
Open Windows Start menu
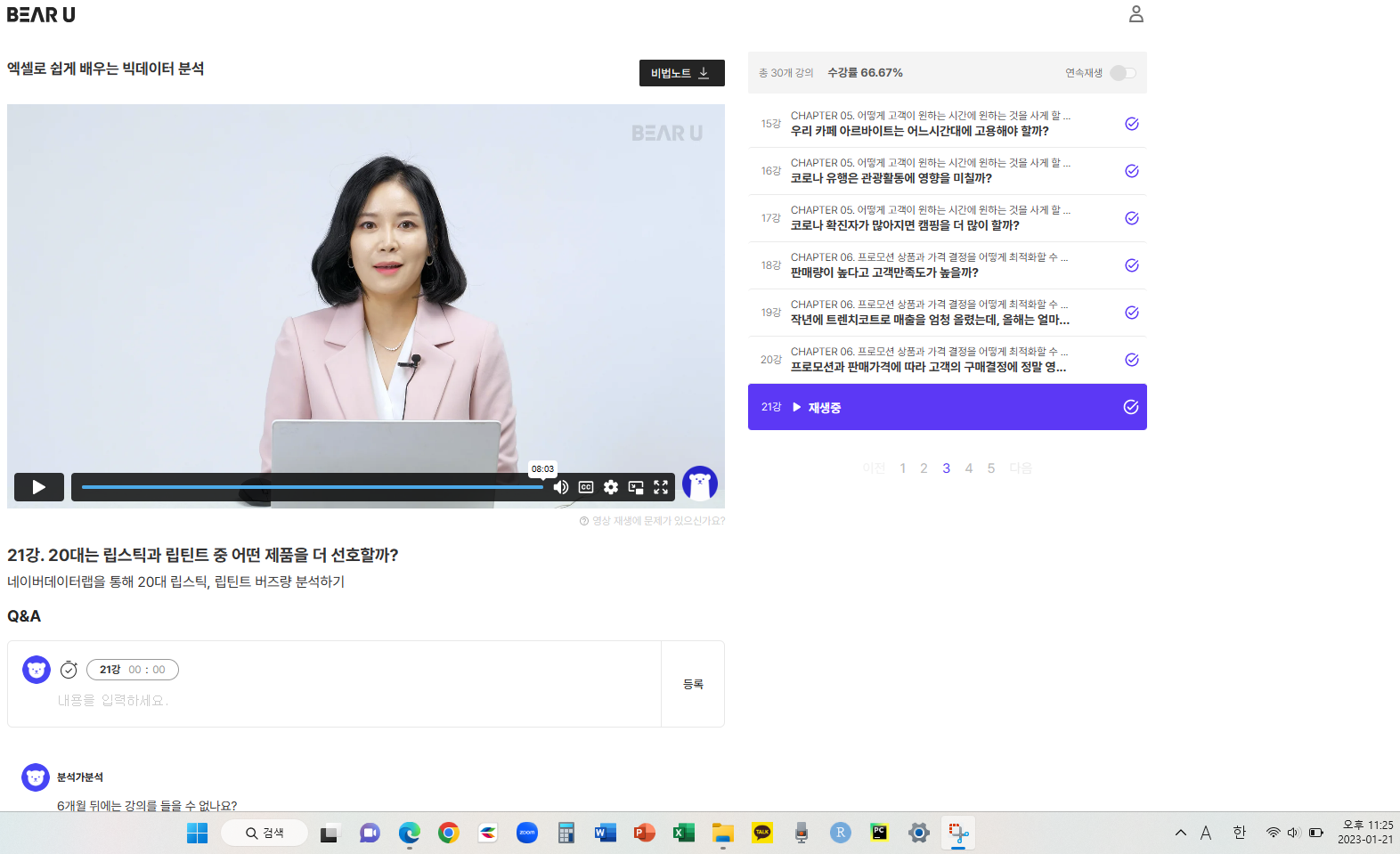tap(197, 834)
